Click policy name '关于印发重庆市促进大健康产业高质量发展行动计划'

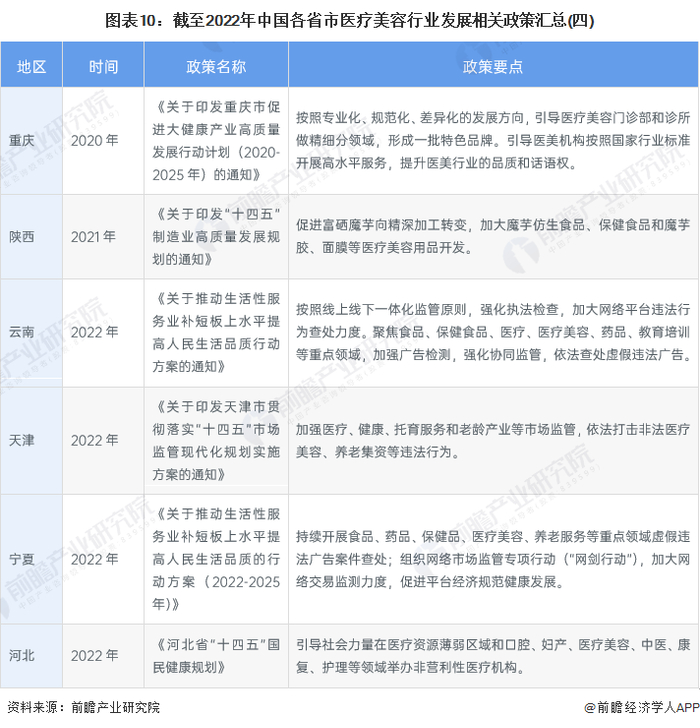pos(216,141)
